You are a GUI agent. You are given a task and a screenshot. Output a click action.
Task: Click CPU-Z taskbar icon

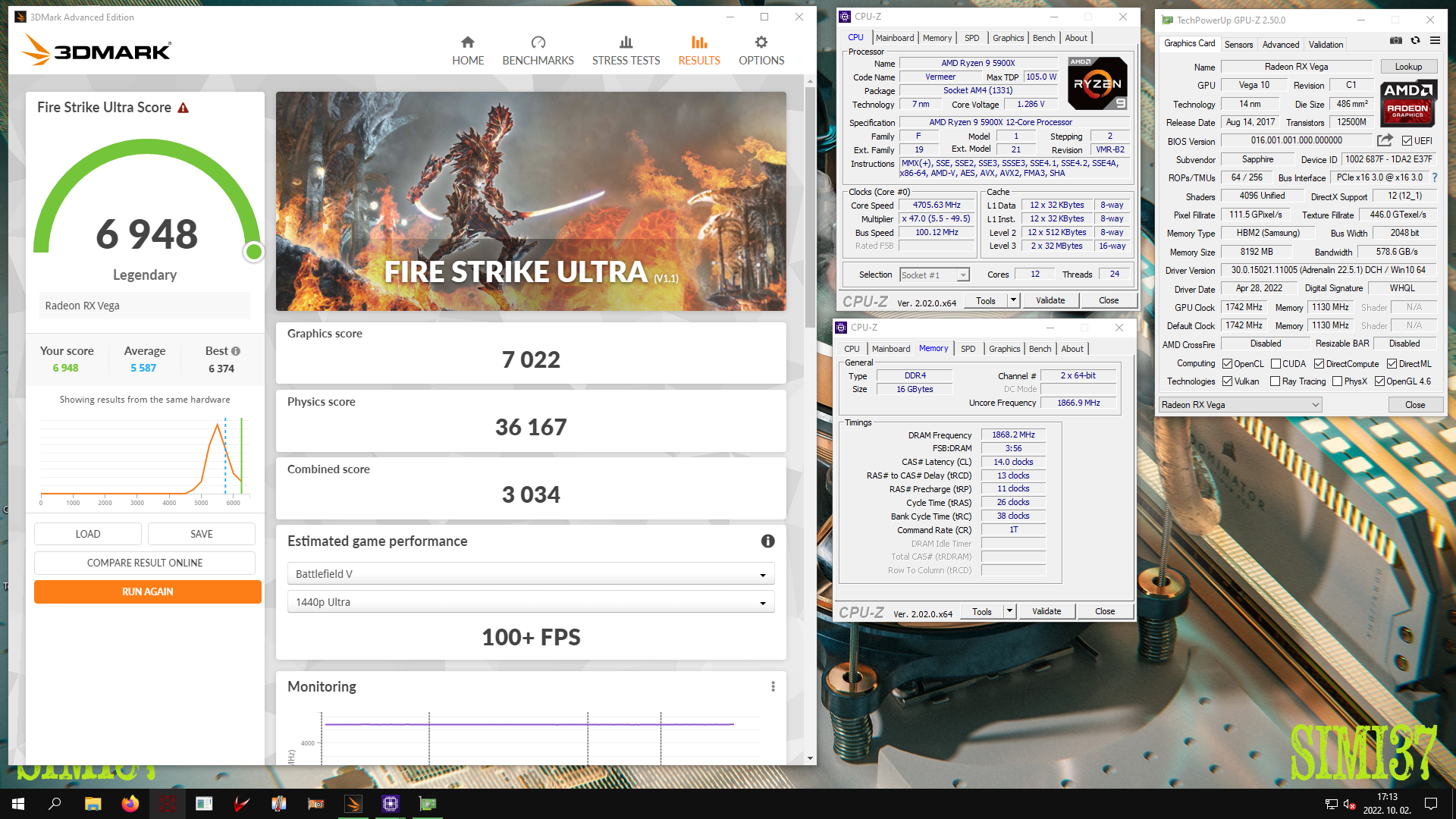391,804
